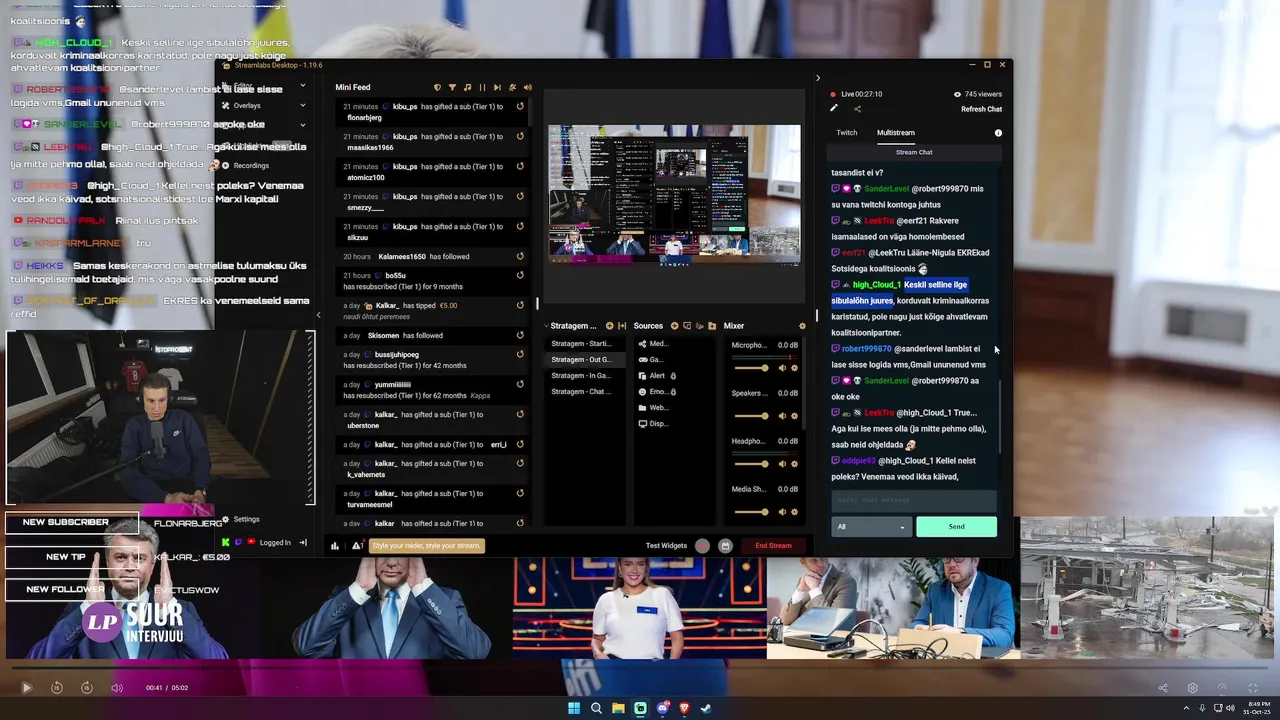1280x720 pixels.
Task: Open scene transitions icon beside Stratagem
Action: 622,326
